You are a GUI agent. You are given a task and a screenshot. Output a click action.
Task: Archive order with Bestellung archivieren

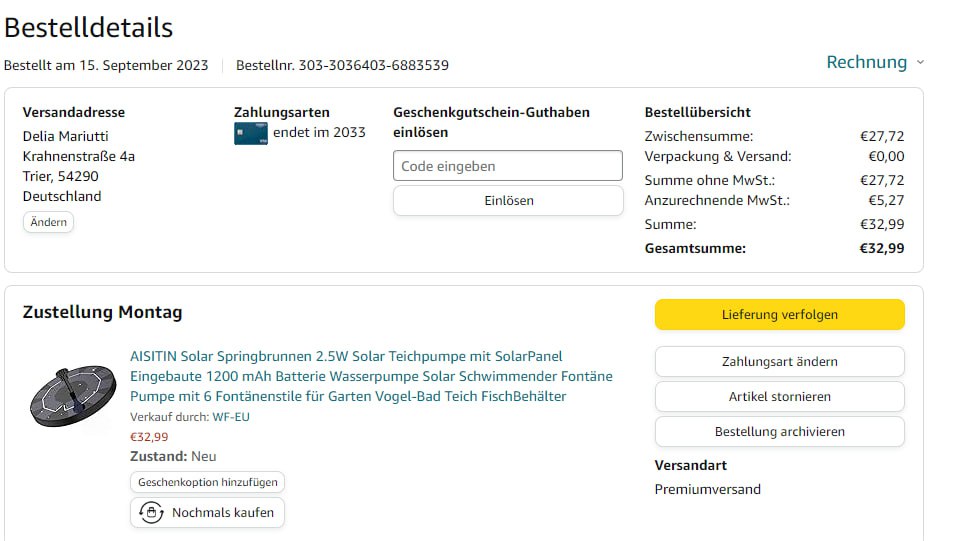pos(779,432)
